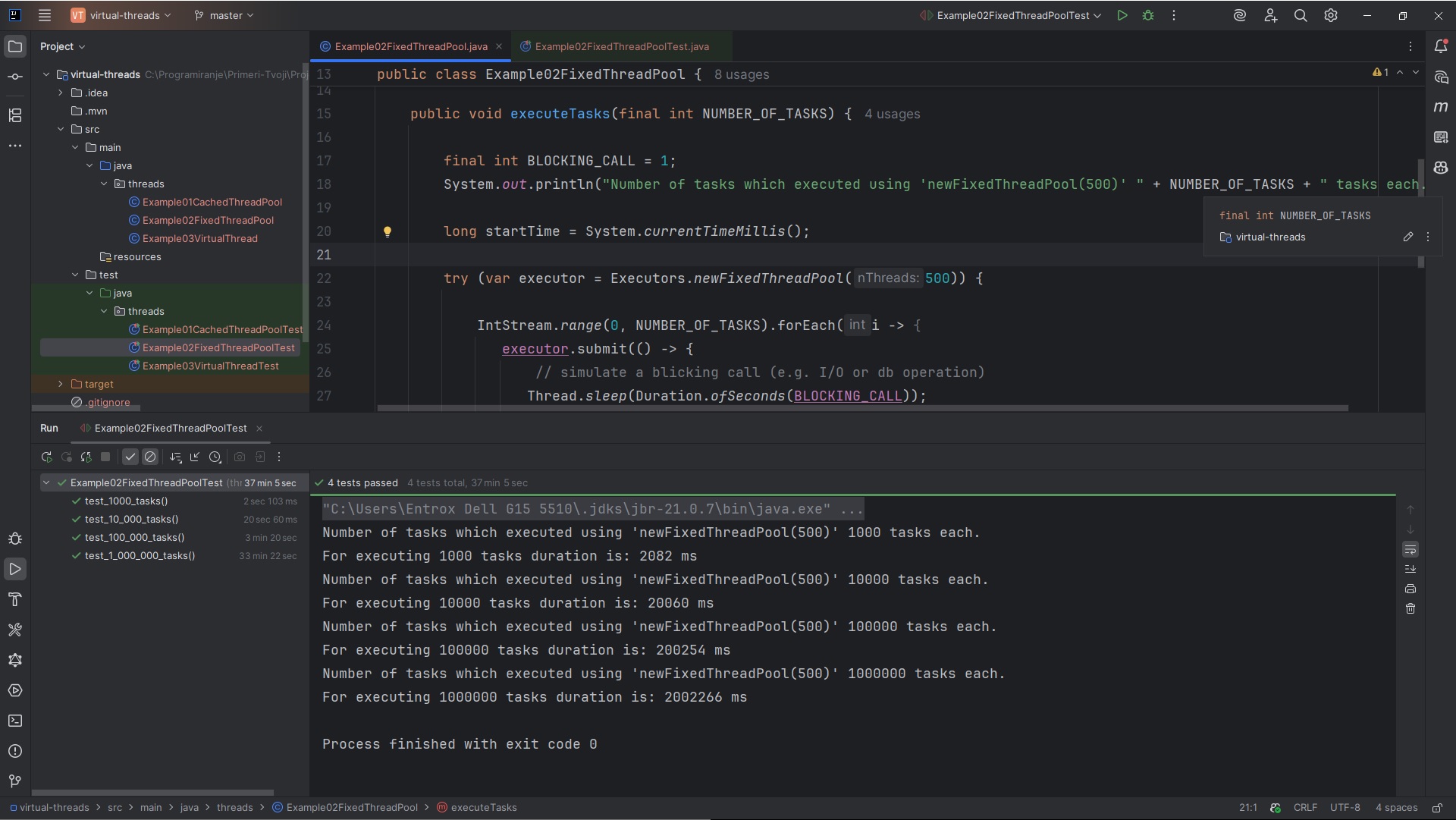Open the Search Everywhere dialog
Viewport: 1456px width, 820px height.
1301,15
